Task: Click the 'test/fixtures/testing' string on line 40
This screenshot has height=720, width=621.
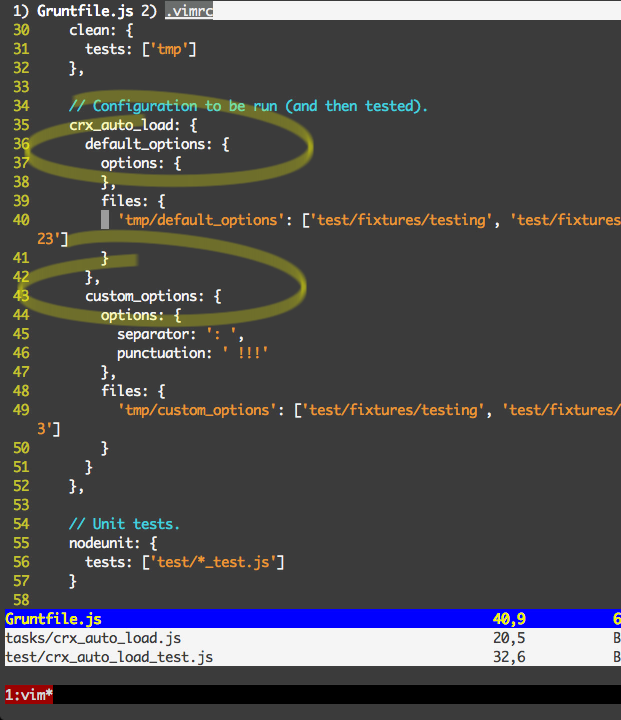Action: (x=401, y=219)
